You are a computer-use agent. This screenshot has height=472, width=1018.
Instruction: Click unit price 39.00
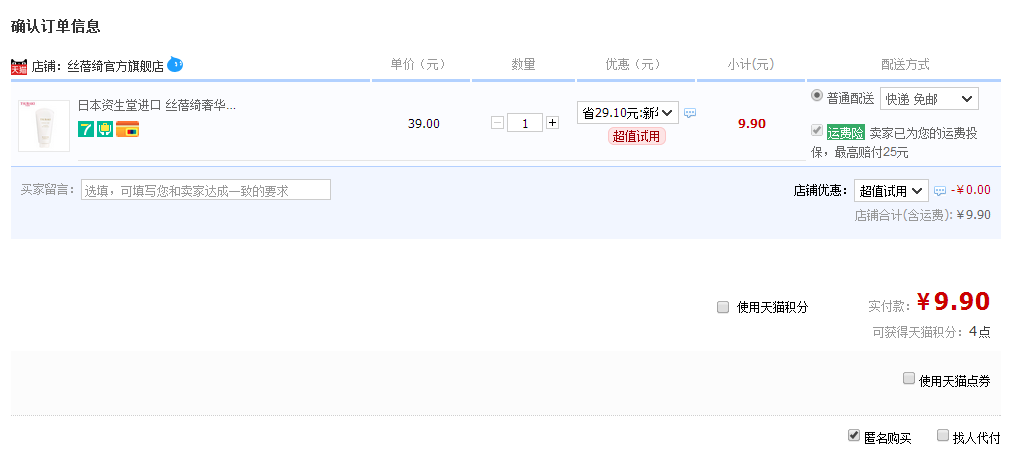424,123
